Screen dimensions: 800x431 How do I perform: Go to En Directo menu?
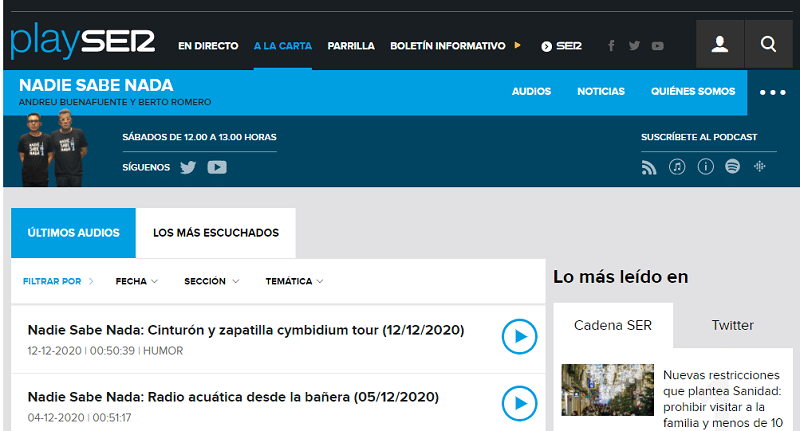tap(208, 46)
